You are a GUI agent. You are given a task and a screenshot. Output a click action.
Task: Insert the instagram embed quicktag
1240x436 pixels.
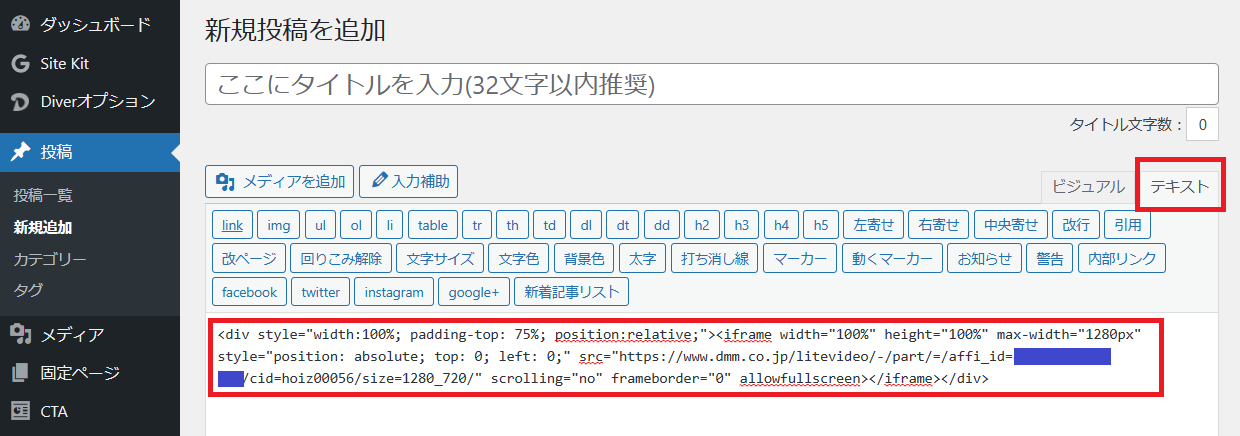tap(394, 292)
